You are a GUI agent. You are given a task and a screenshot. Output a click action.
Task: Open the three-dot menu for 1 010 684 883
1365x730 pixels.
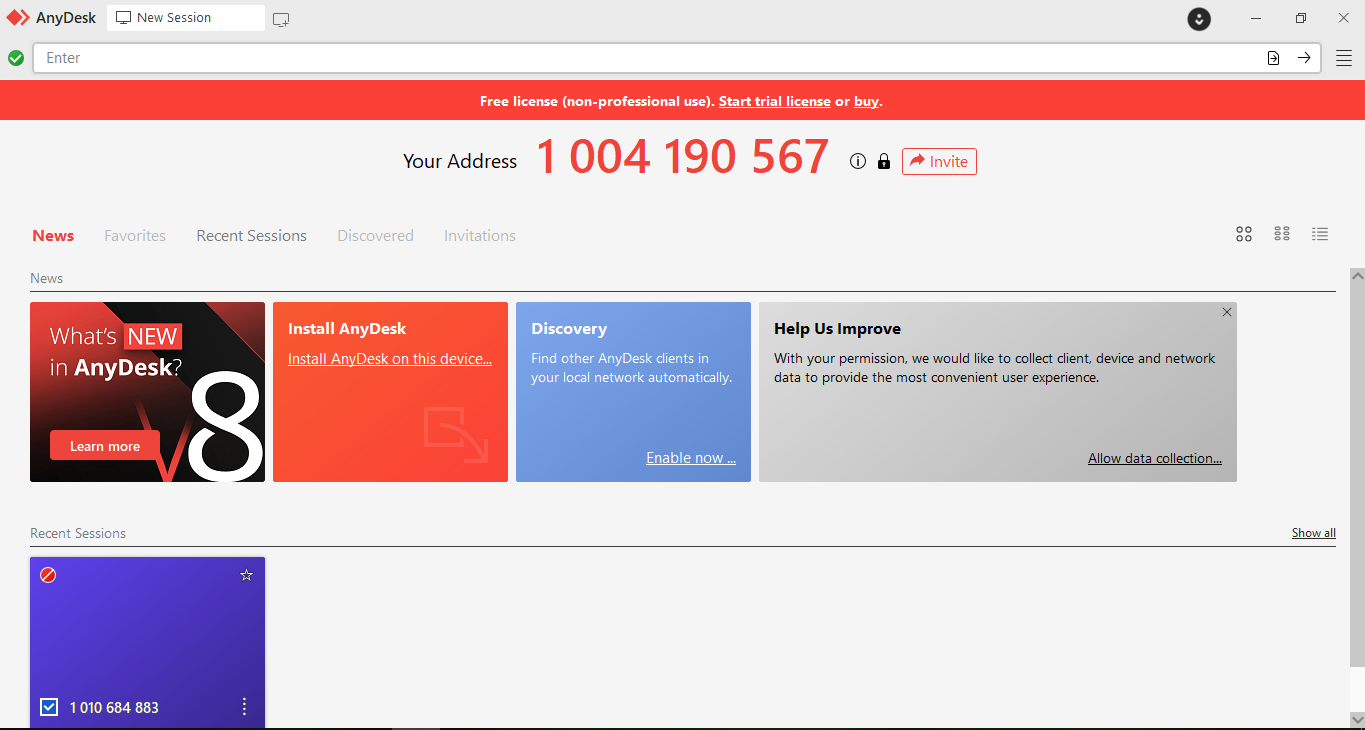(245, 707)
